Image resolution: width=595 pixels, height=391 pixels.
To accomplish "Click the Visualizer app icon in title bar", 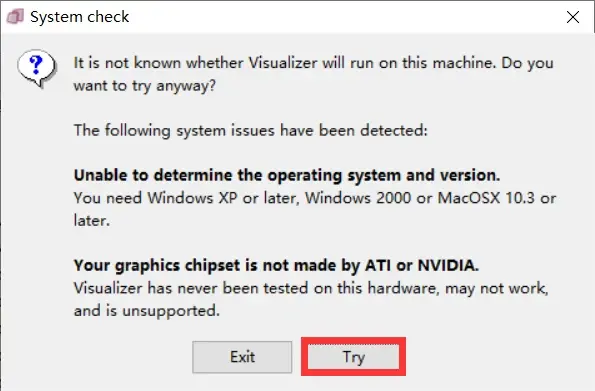I will 15,17.
